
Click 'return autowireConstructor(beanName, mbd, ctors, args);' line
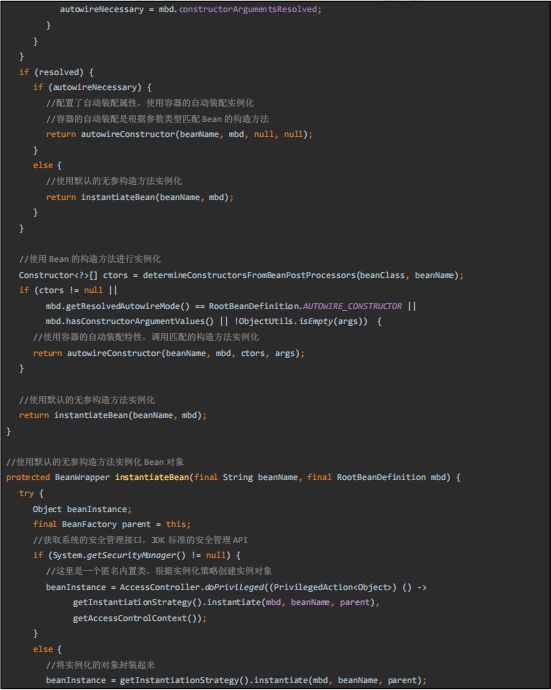(169, 353)
